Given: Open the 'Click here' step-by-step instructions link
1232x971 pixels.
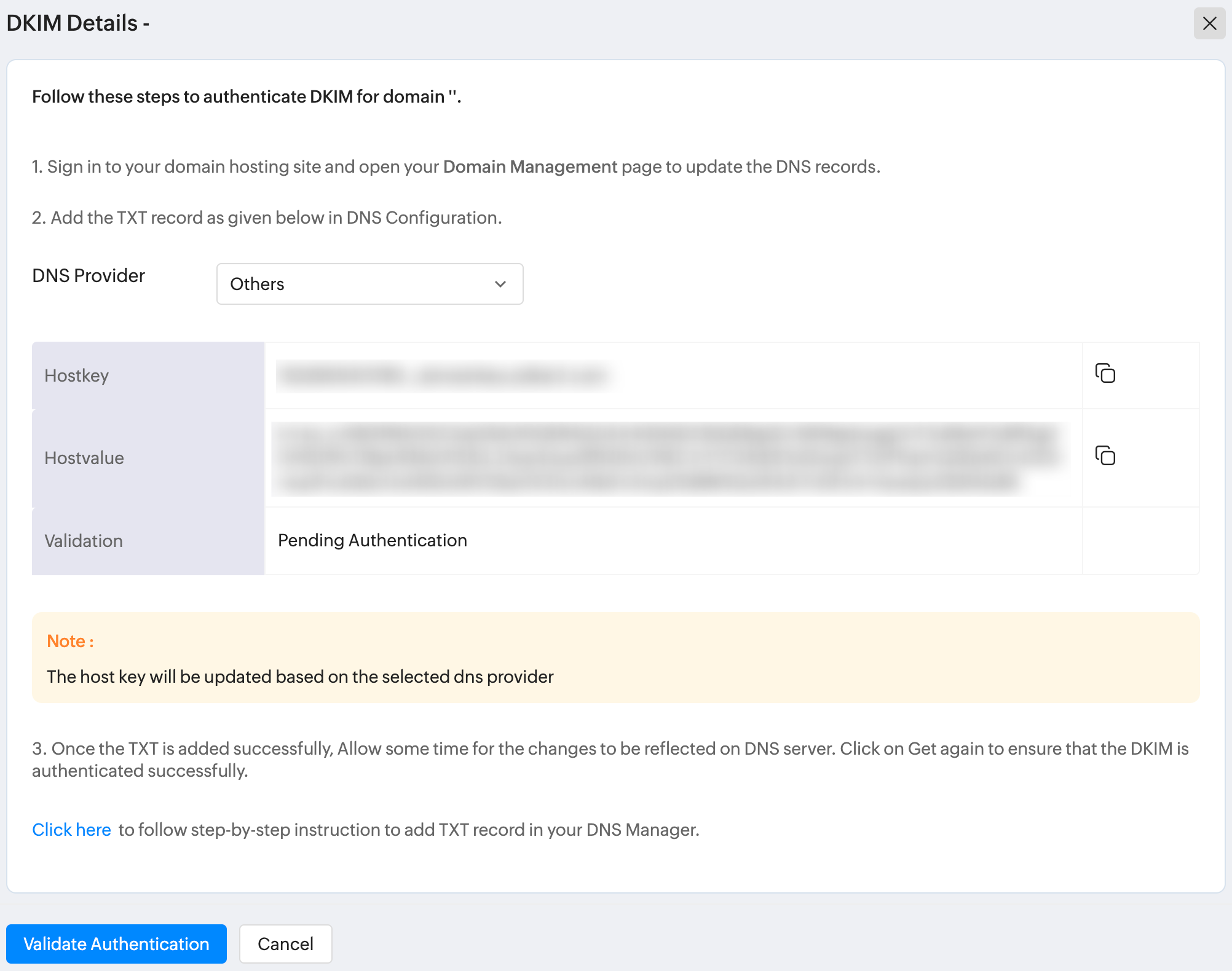Looking at the screenshot, I should [x=71, y=830].
